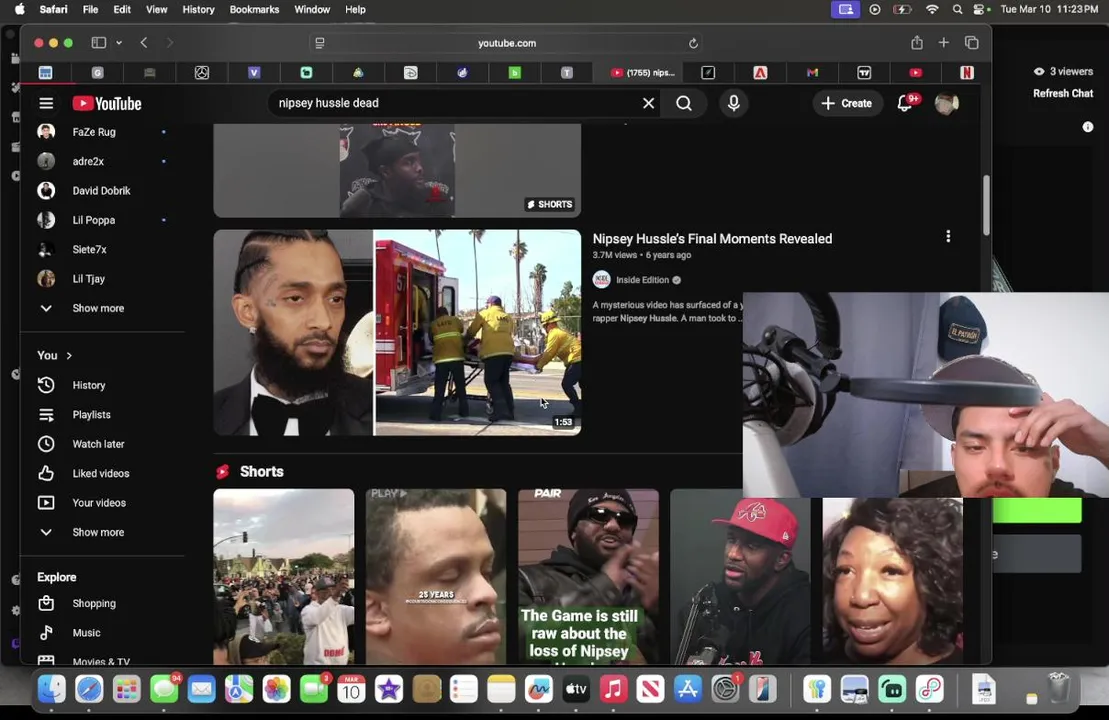Open Safari History menu
1109x720 pixels.
coord(198,9)
